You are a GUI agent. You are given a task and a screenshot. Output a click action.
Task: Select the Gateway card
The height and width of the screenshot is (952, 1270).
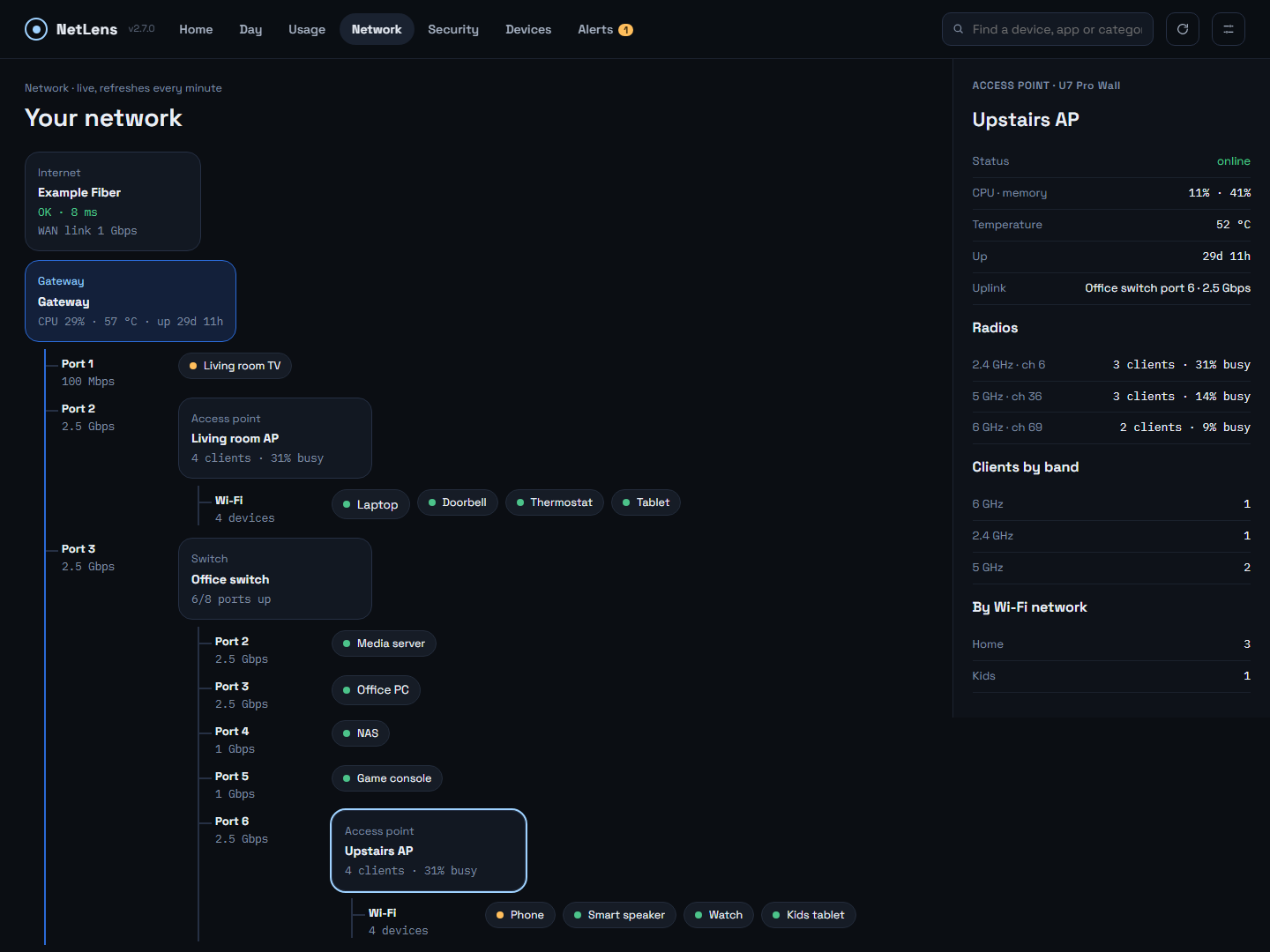pos(131,301)
